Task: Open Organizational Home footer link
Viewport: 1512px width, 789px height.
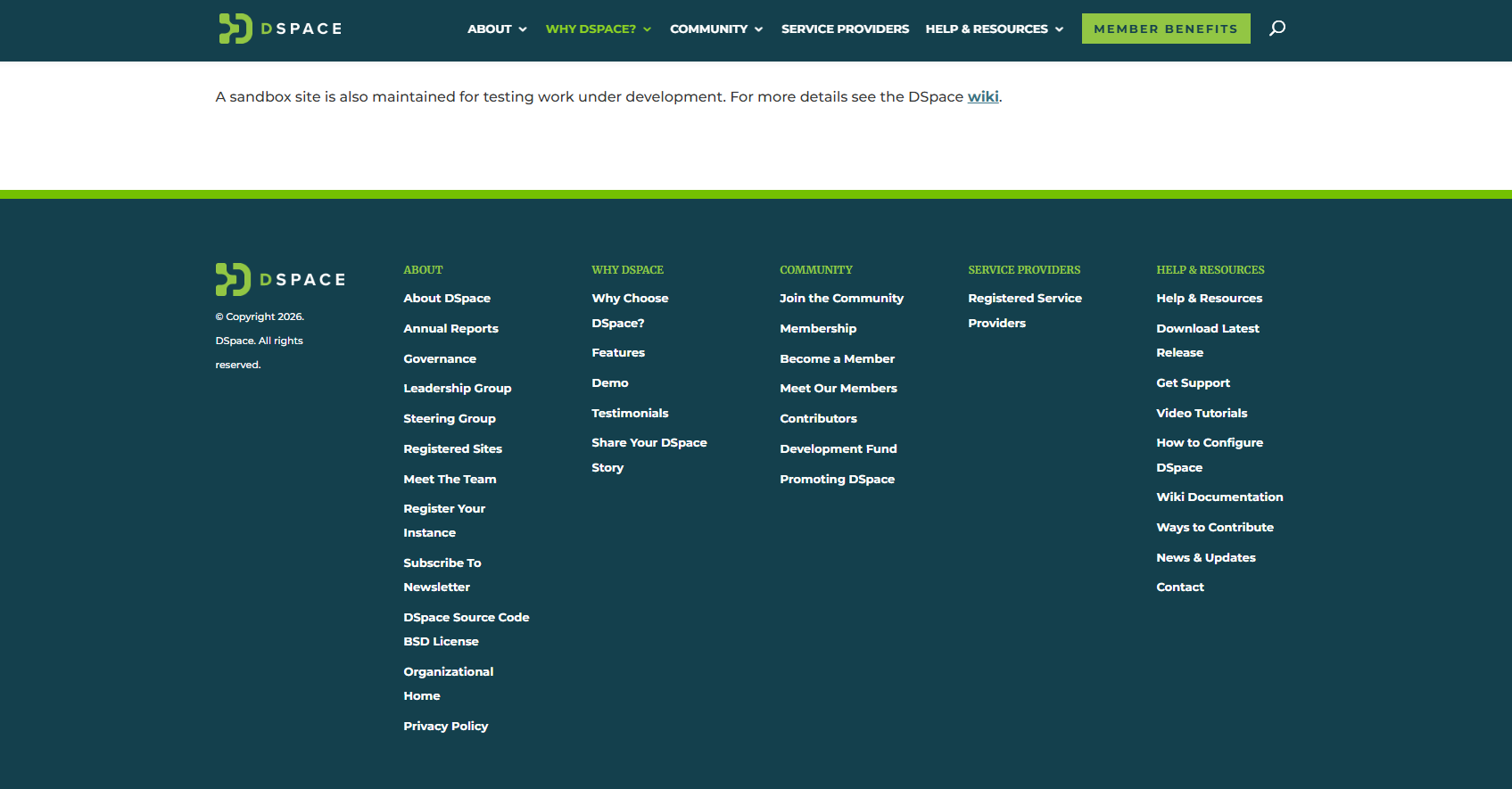Action: click(x=448, y=684)
